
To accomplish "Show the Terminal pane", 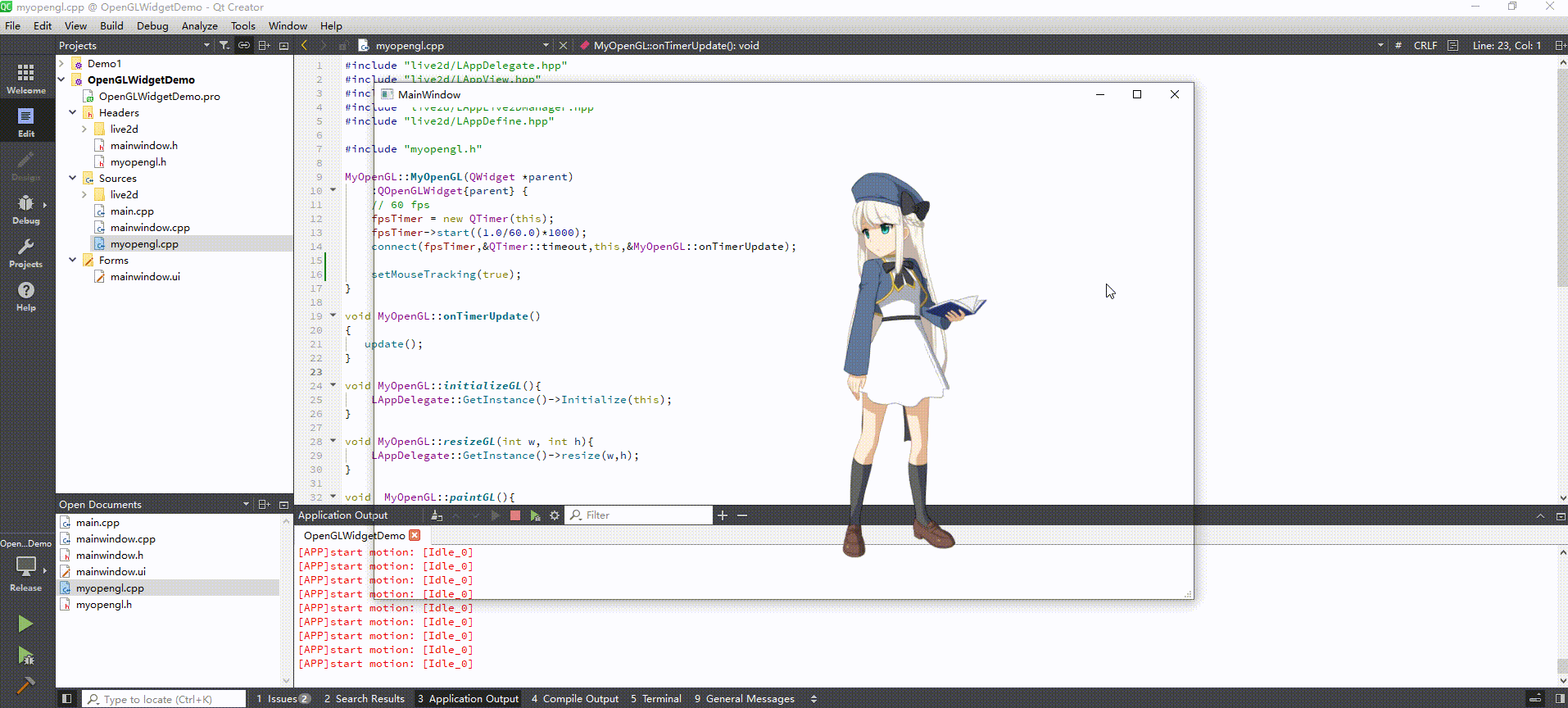I will (656, 699).
